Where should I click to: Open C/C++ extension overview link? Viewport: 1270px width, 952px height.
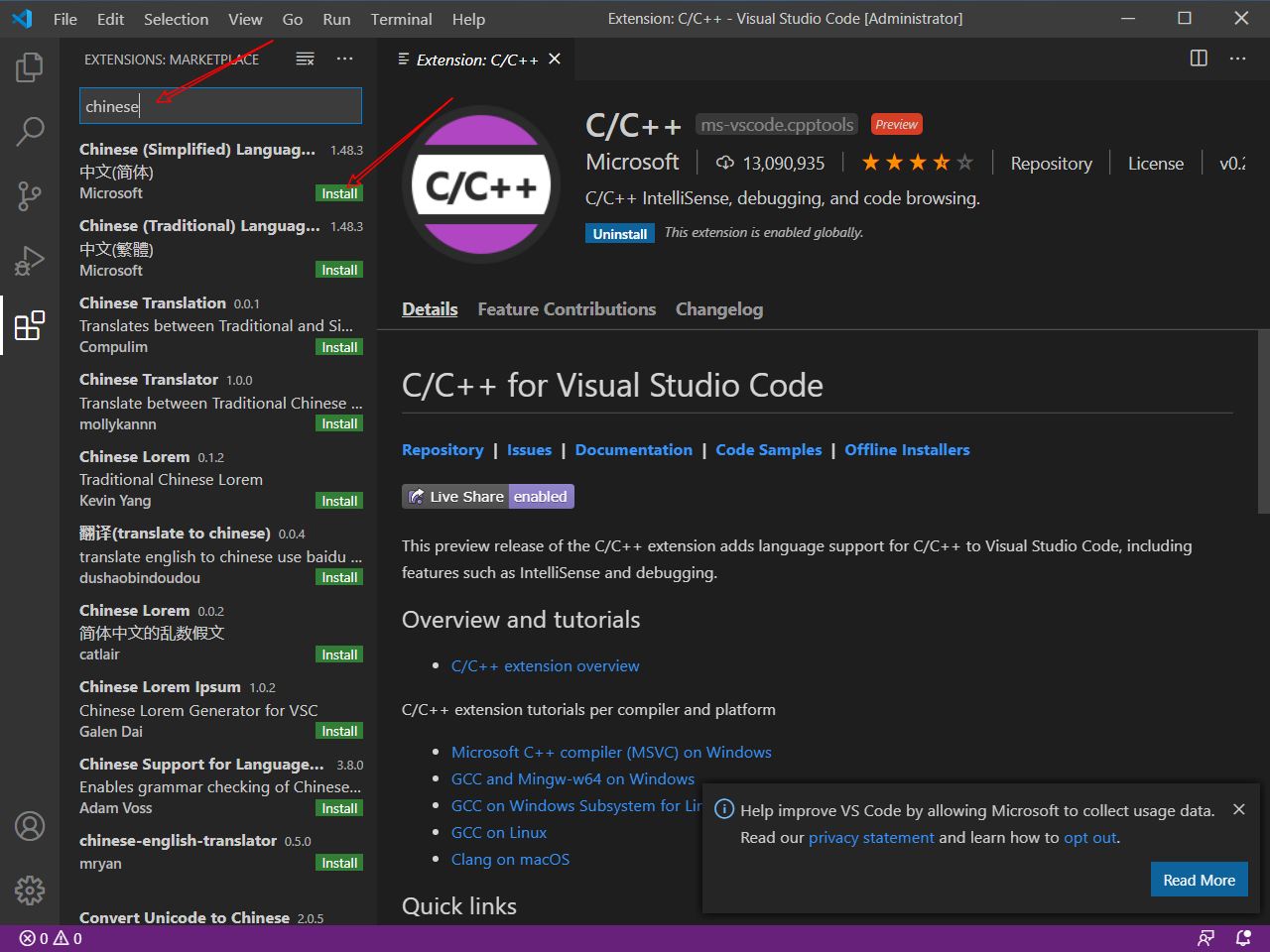pyautogui.click(x=546, y=666)
